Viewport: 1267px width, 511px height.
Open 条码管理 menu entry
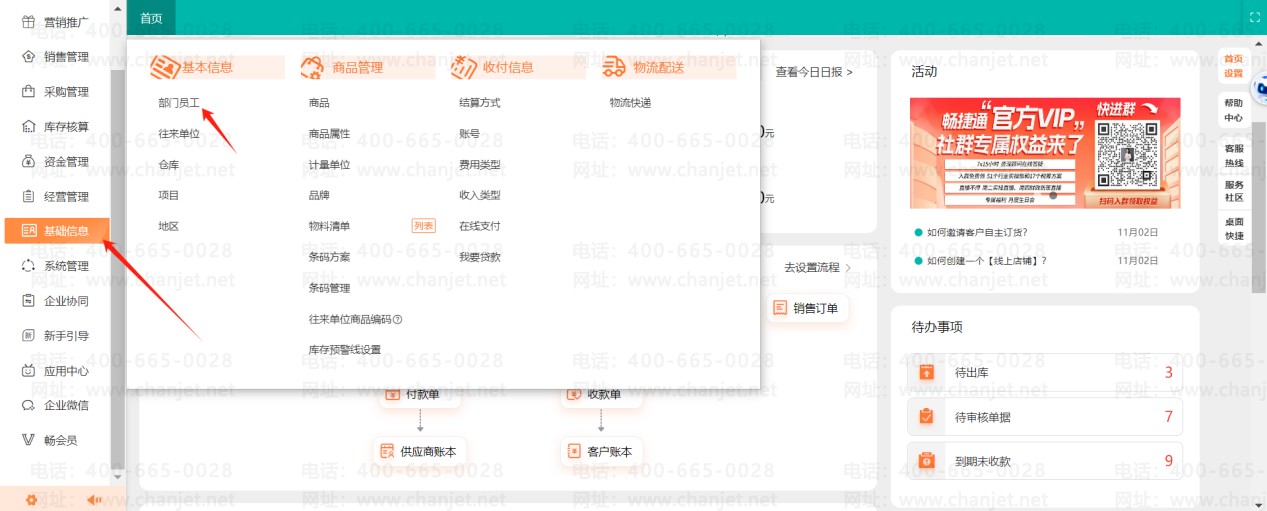click(x=329, y=288)
